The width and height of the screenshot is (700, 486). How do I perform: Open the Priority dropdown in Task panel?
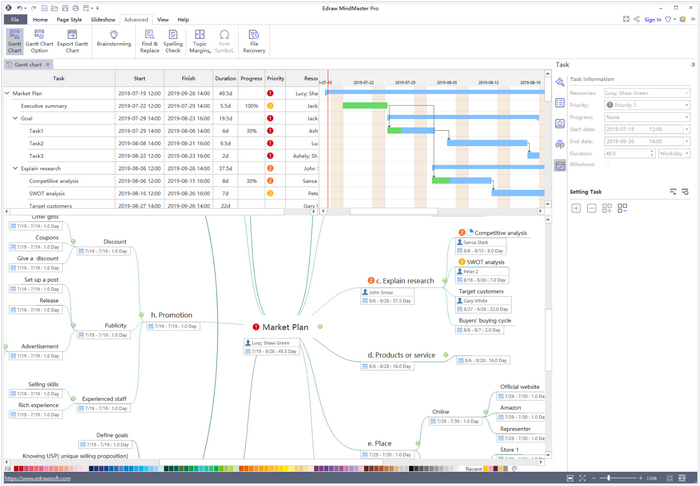687,105
